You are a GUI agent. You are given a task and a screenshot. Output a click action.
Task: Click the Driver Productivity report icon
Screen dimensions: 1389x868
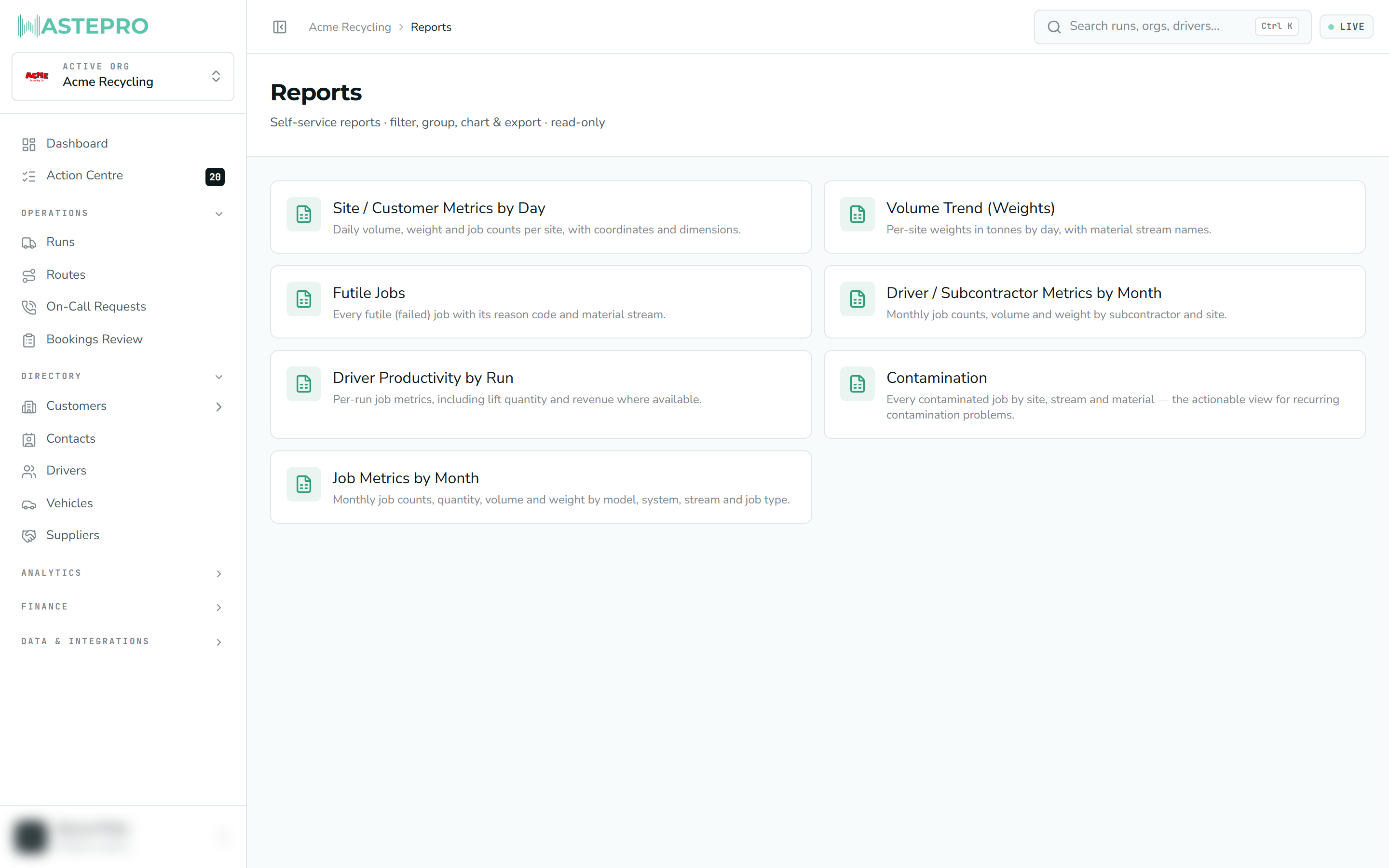click(304, 383)
